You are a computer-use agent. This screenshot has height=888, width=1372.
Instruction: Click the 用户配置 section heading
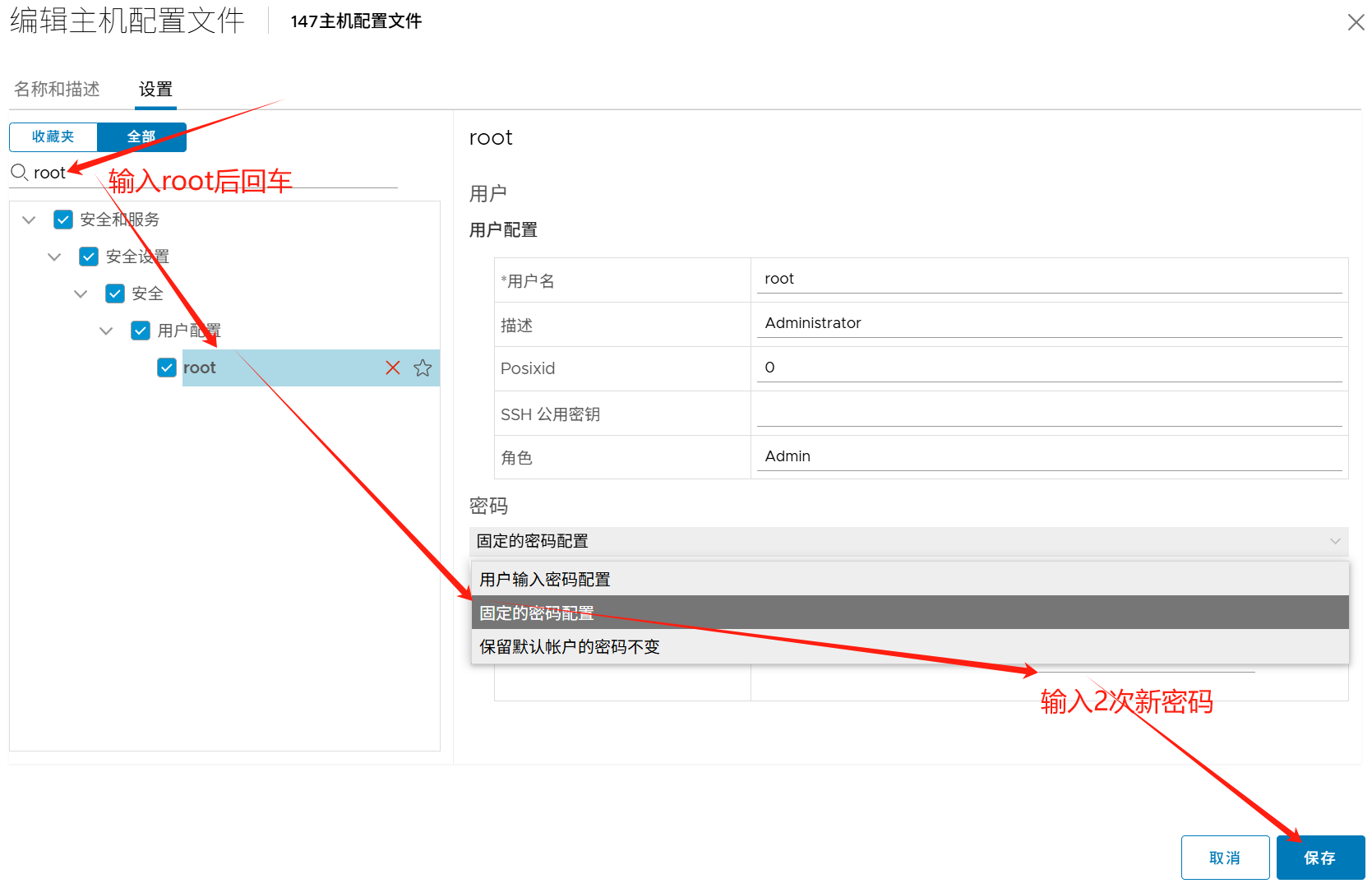pyautogui.click(x=503, y=230)
